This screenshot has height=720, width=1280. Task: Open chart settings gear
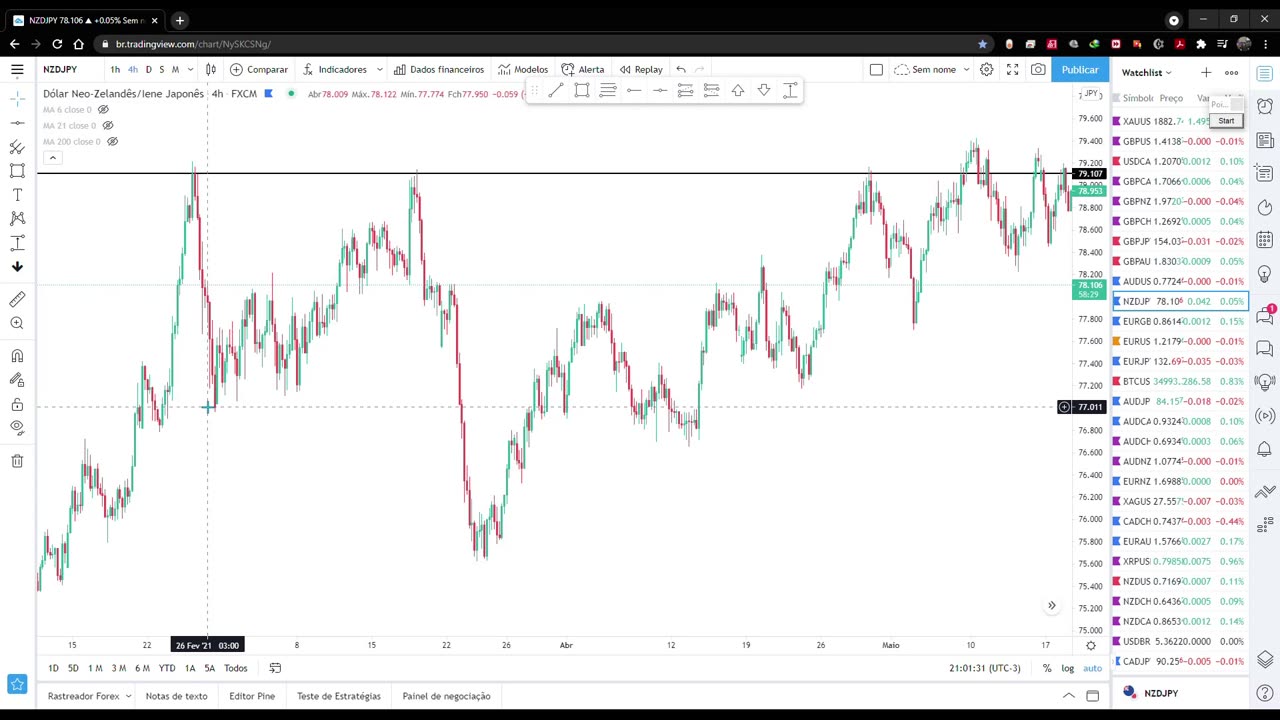986,69
